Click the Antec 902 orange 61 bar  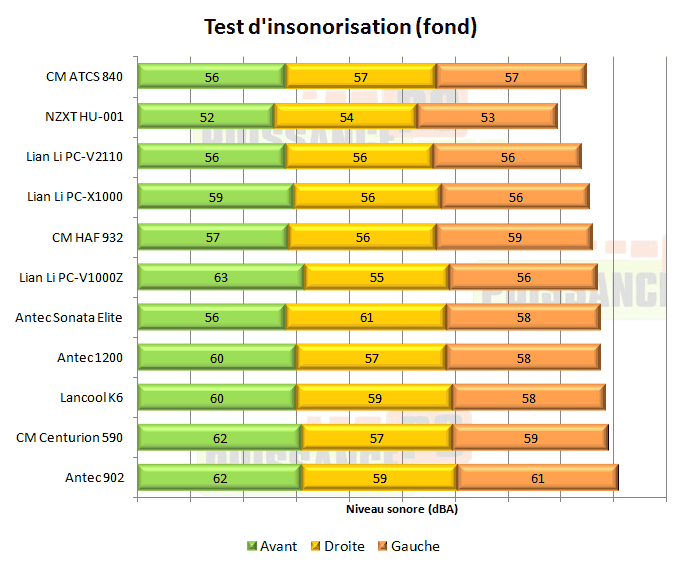(x=537, y=477)
